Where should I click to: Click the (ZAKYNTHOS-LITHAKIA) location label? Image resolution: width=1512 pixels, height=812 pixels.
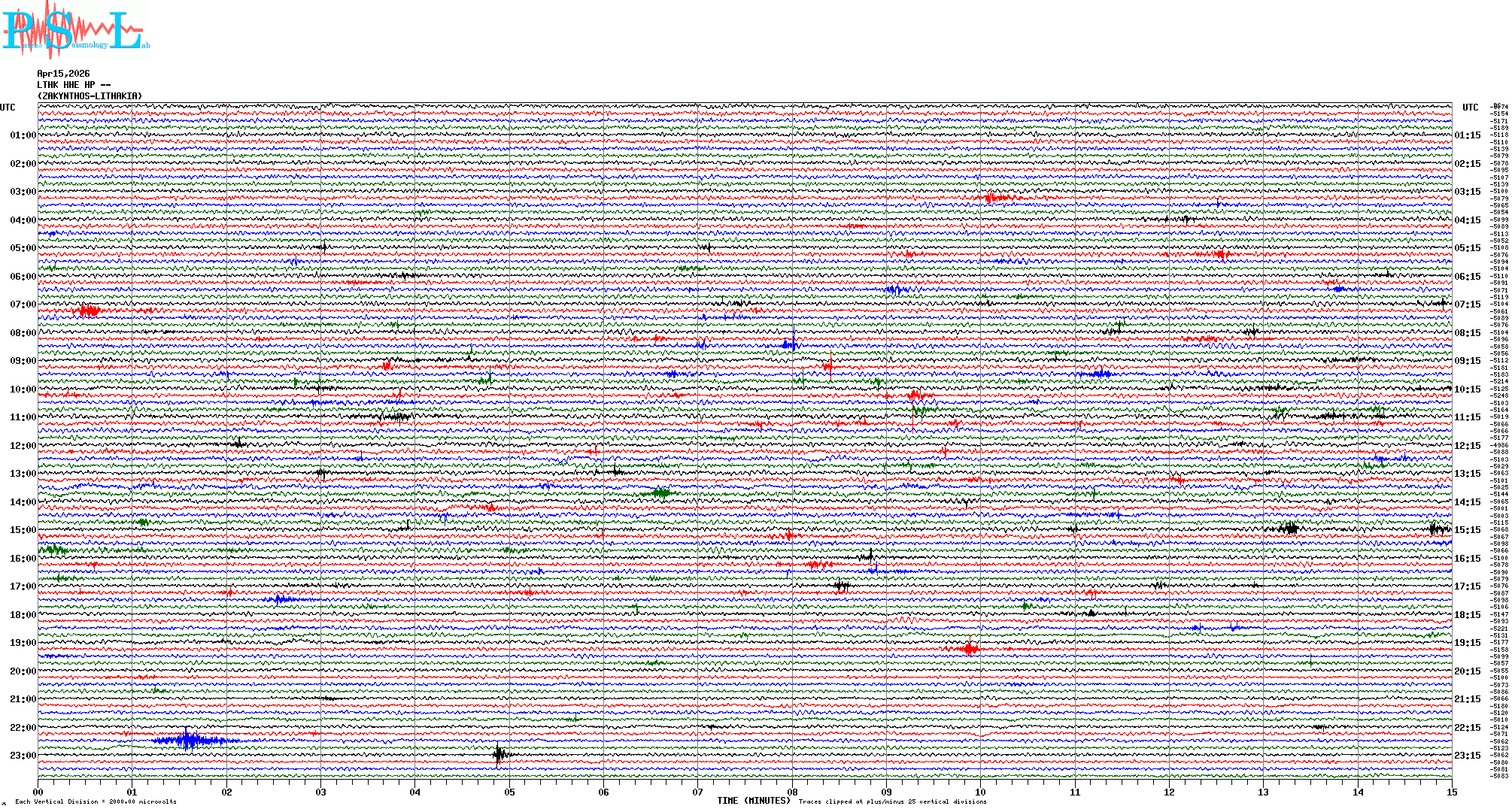pos(90,96)
